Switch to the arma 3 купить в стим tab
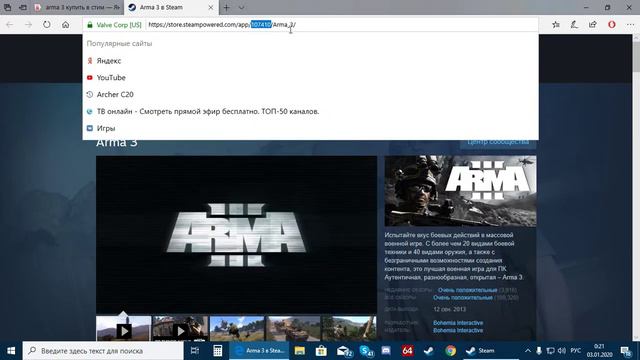 (x=77, y=7)
